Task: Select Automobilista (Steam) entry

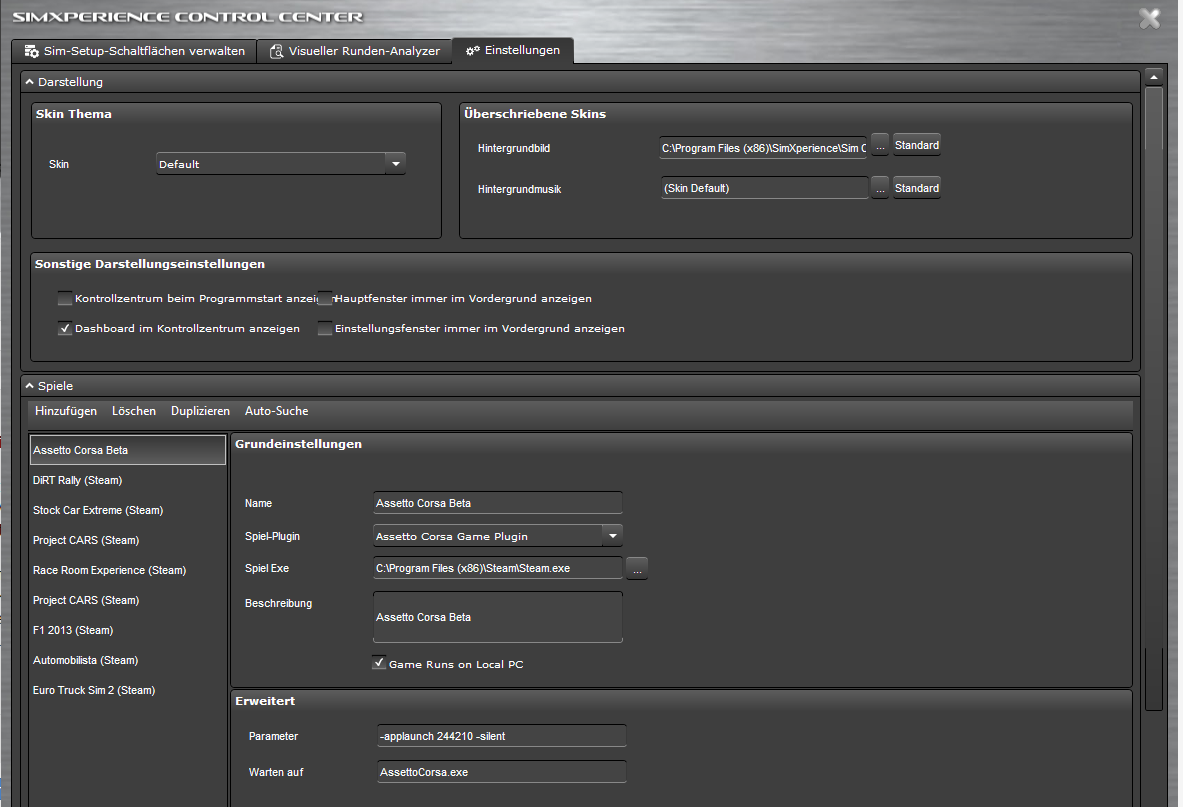Action: [128, 660]
